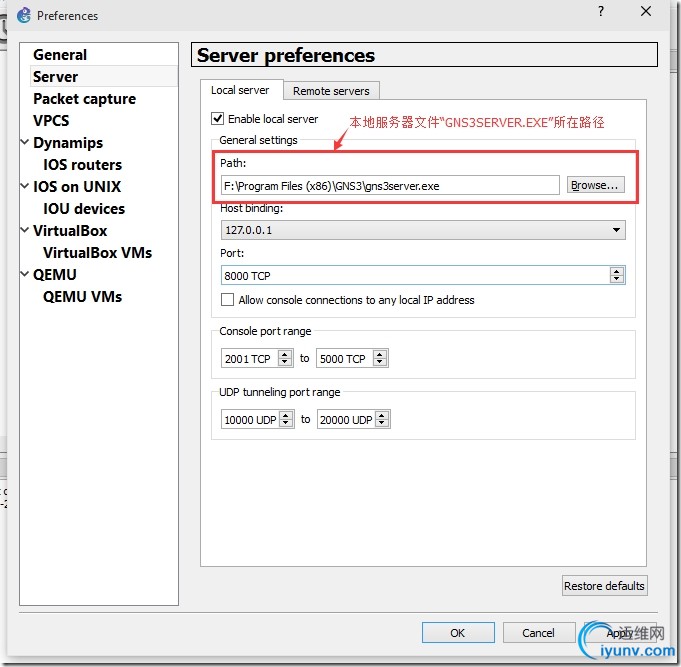The height and width of the screenshot is (667, 681).
Task: Switch to the Remote servers tab
Action: pos(331,91)
